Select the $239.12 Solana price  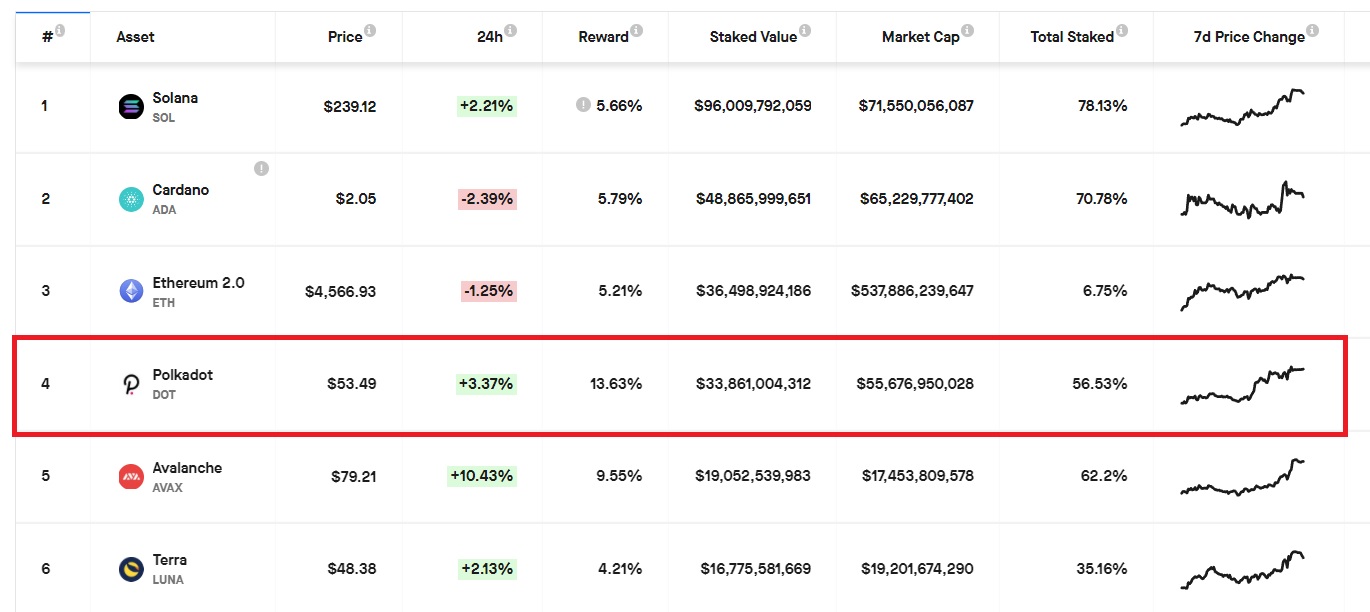click(350, 106)
